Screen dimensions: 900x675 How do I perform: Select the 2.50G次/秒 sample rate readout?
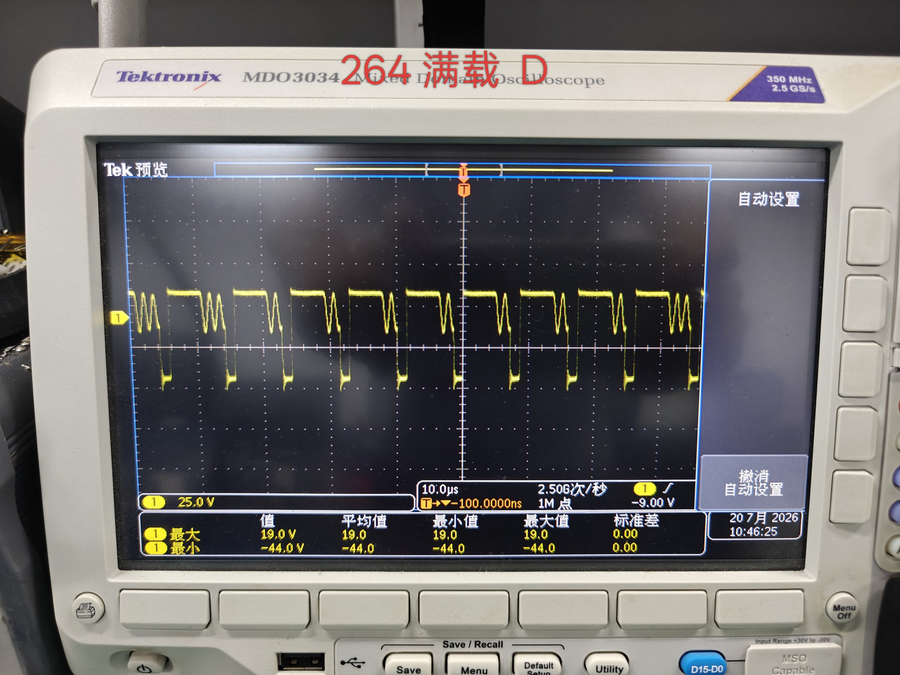coord(572,490)
